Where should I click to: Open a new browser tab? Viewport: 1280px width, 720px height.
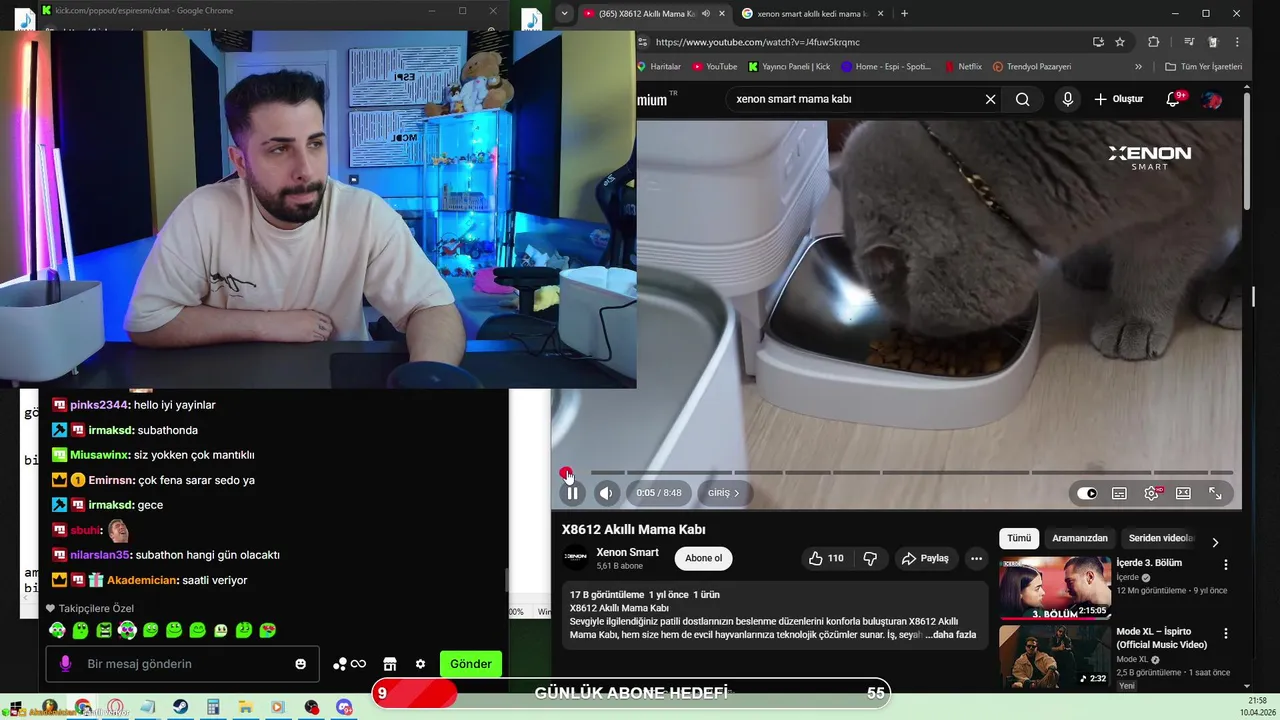click(x=904, y=14)
